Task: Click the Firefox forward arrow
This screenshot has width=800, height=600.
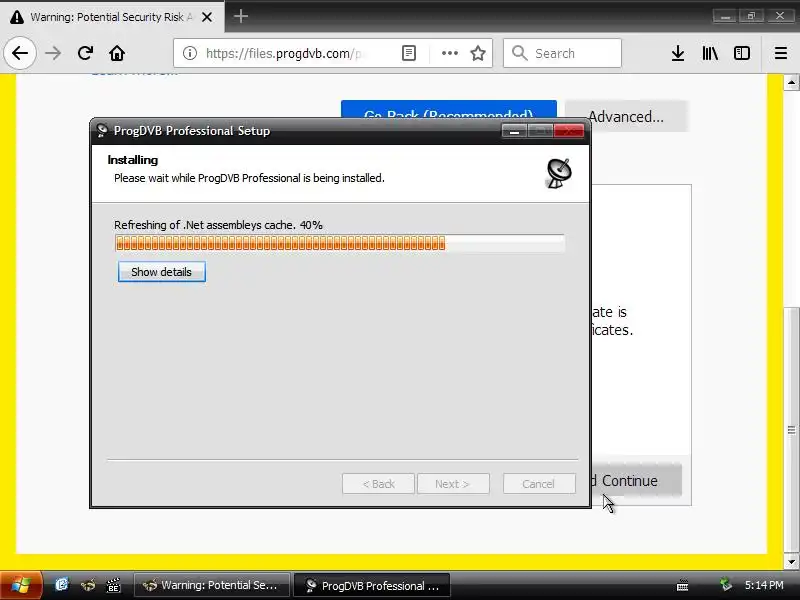Action: [53, 53]
